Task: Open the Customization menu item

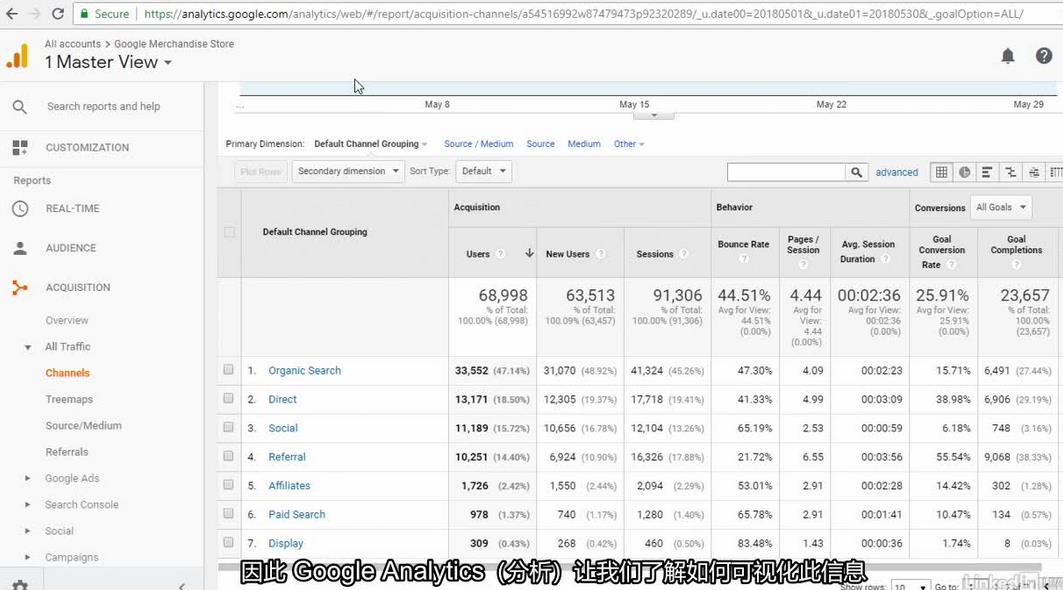Action: (x=87, y=147)
